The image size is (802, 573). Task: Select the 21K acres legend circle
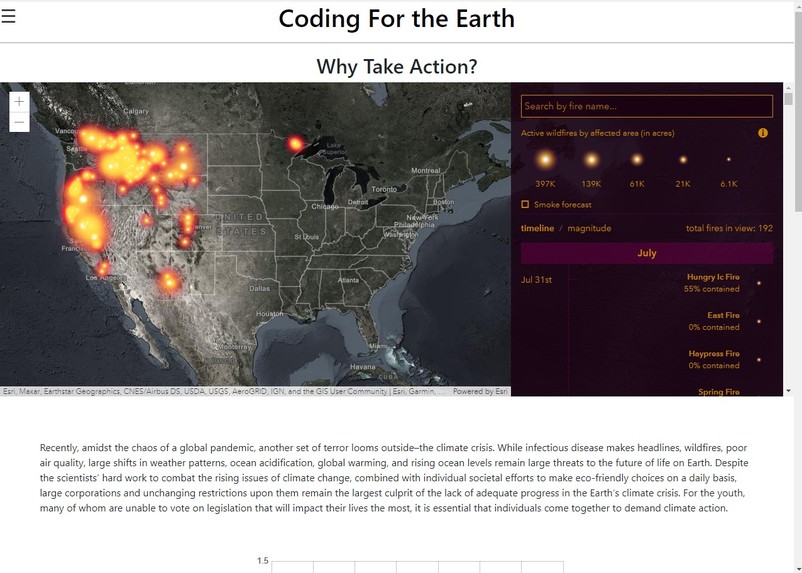(683, 160)
